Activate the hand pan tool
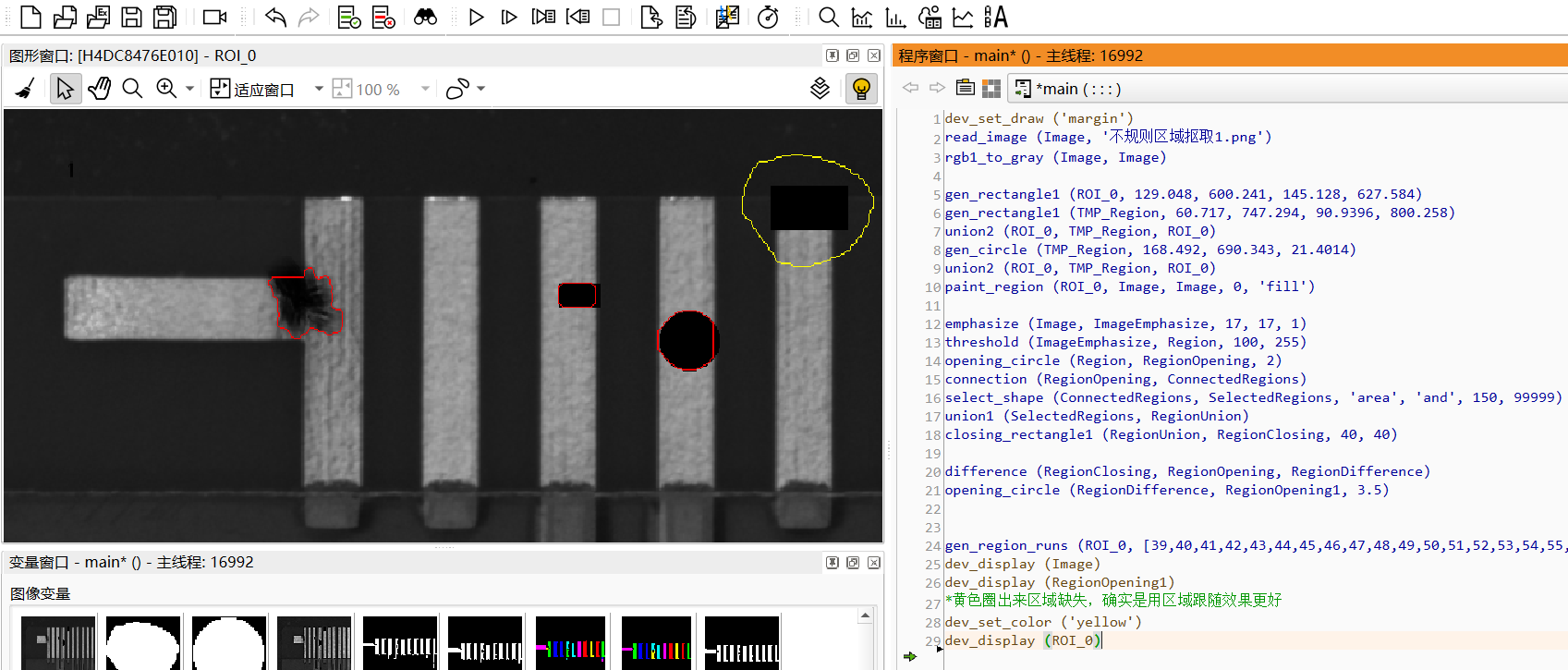Screen dimensions: 1568x670 (x=99, y=89)
